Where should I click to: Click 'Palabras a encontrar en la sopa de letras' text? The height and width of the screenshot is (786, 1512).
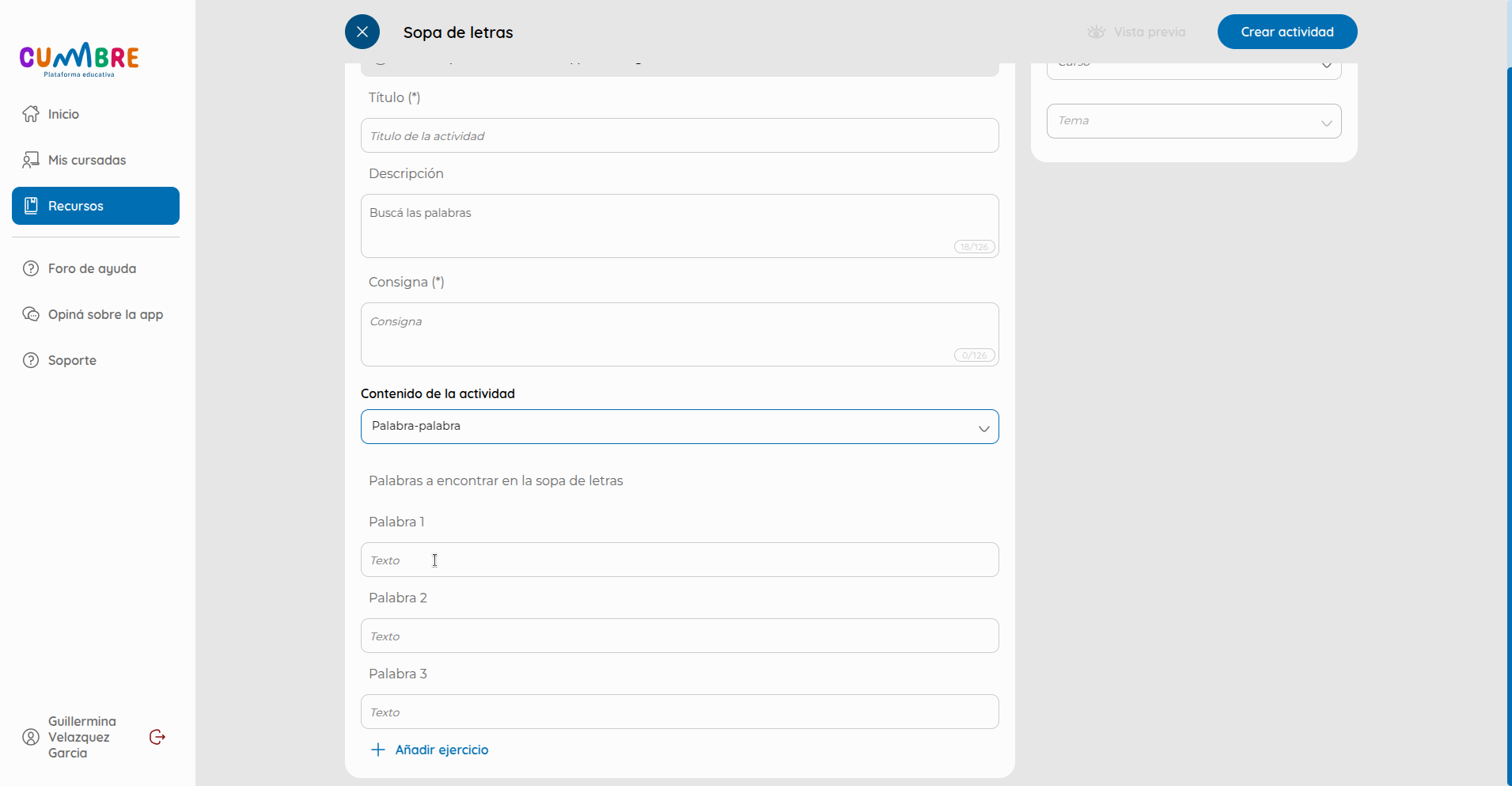click(496, 480)
